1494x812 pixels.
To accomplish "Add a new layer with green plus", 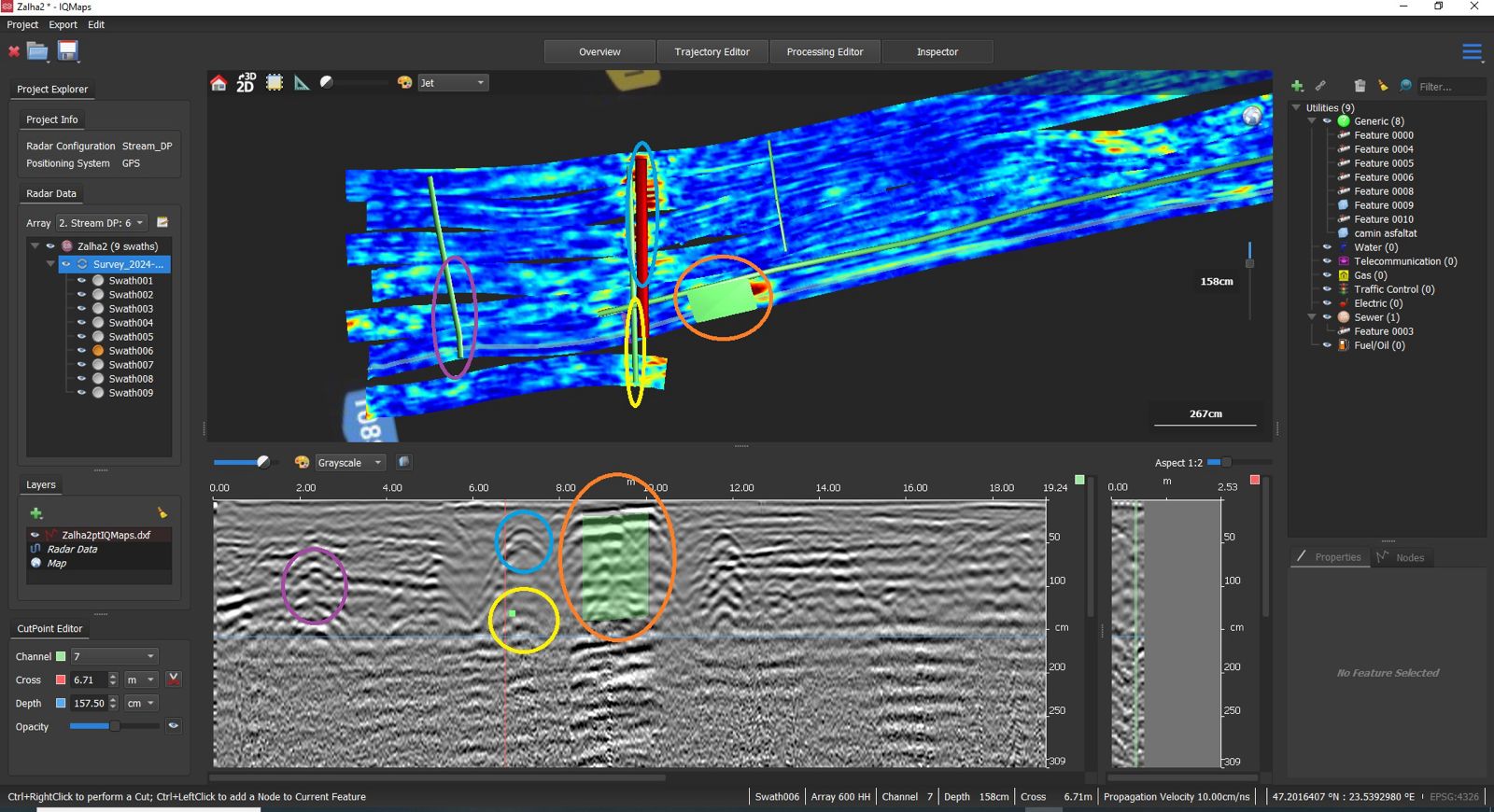I will (x=36, y=513).
